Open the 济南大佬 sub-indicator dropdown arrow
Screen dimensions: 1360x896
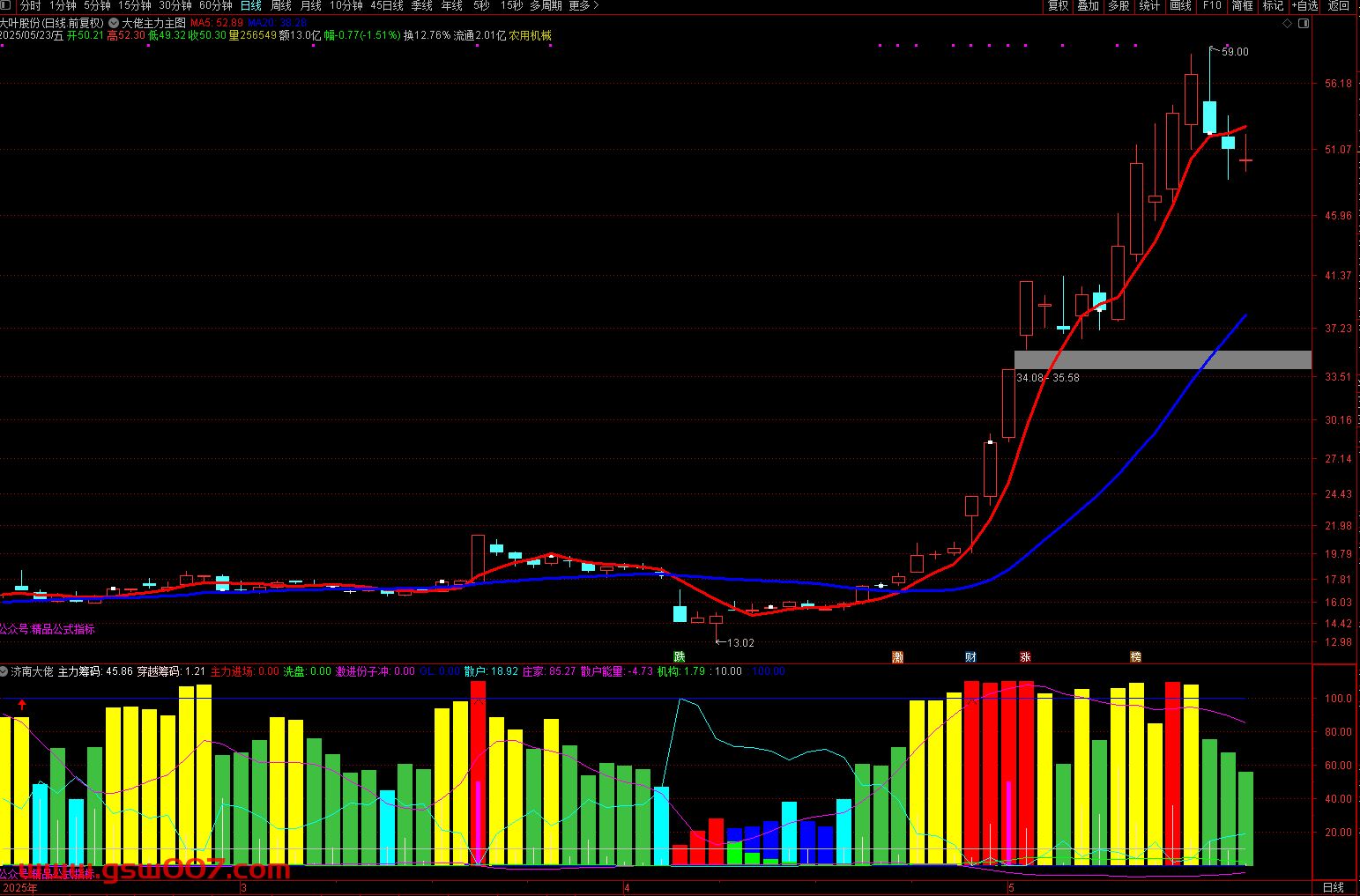point(4,671)
